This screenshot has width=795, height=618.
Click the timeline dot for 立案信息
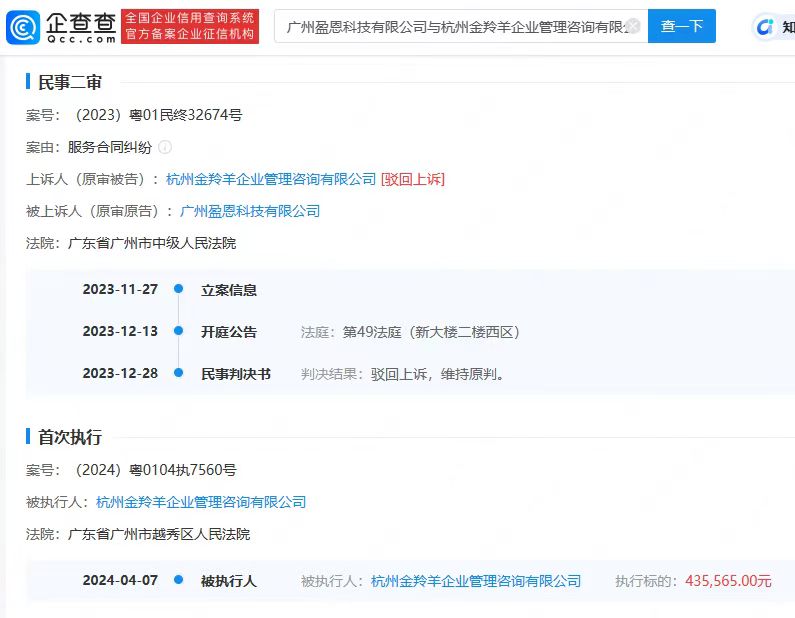coord(178,290)
